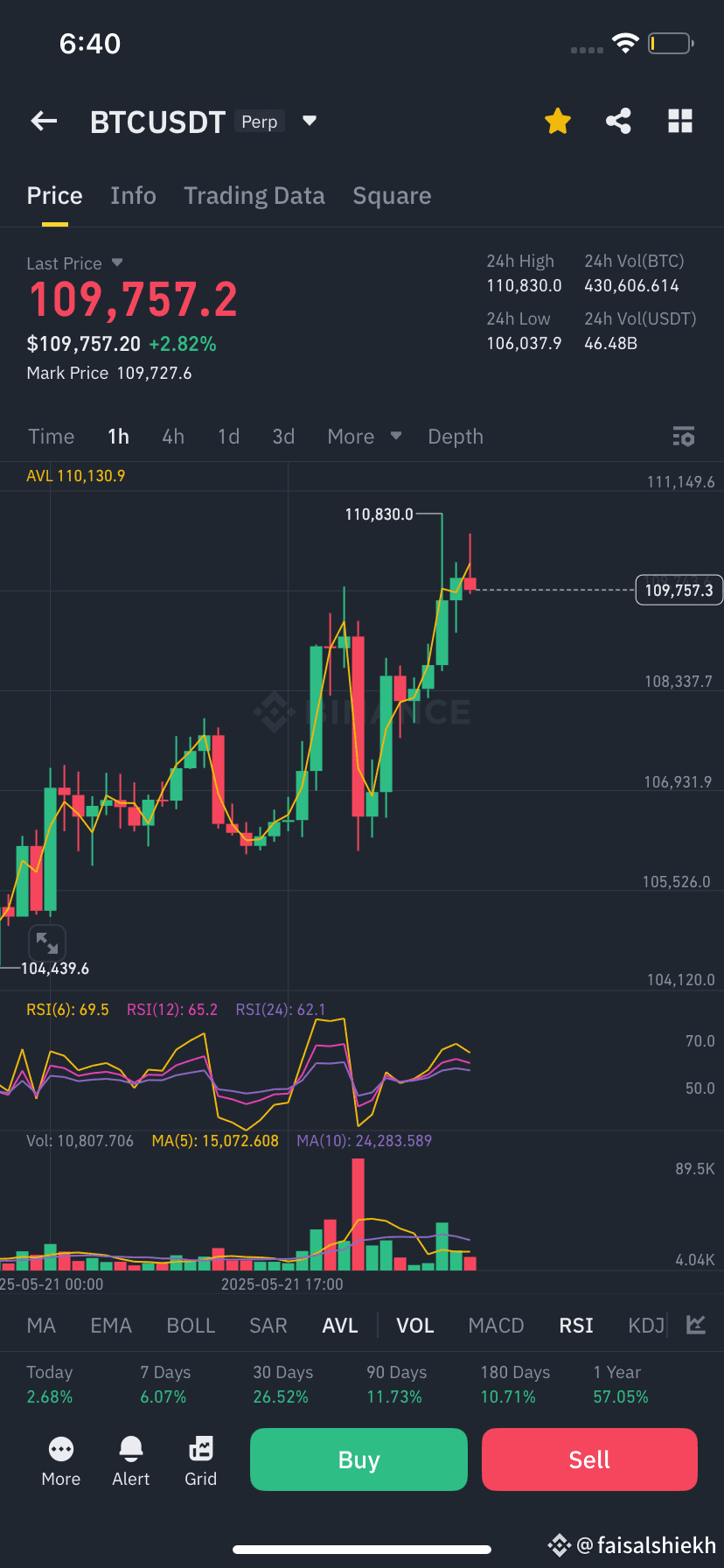This screenshot has height=1568, width=724.
Task: Tap the 104,439.6 low marker on chart
Action: [x=55, y=969]
